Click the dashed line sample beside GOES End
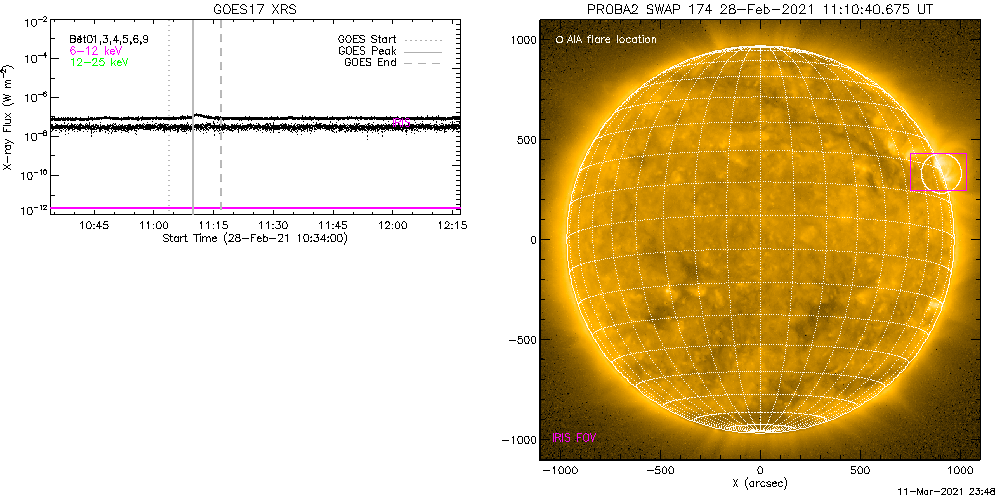 423,62
